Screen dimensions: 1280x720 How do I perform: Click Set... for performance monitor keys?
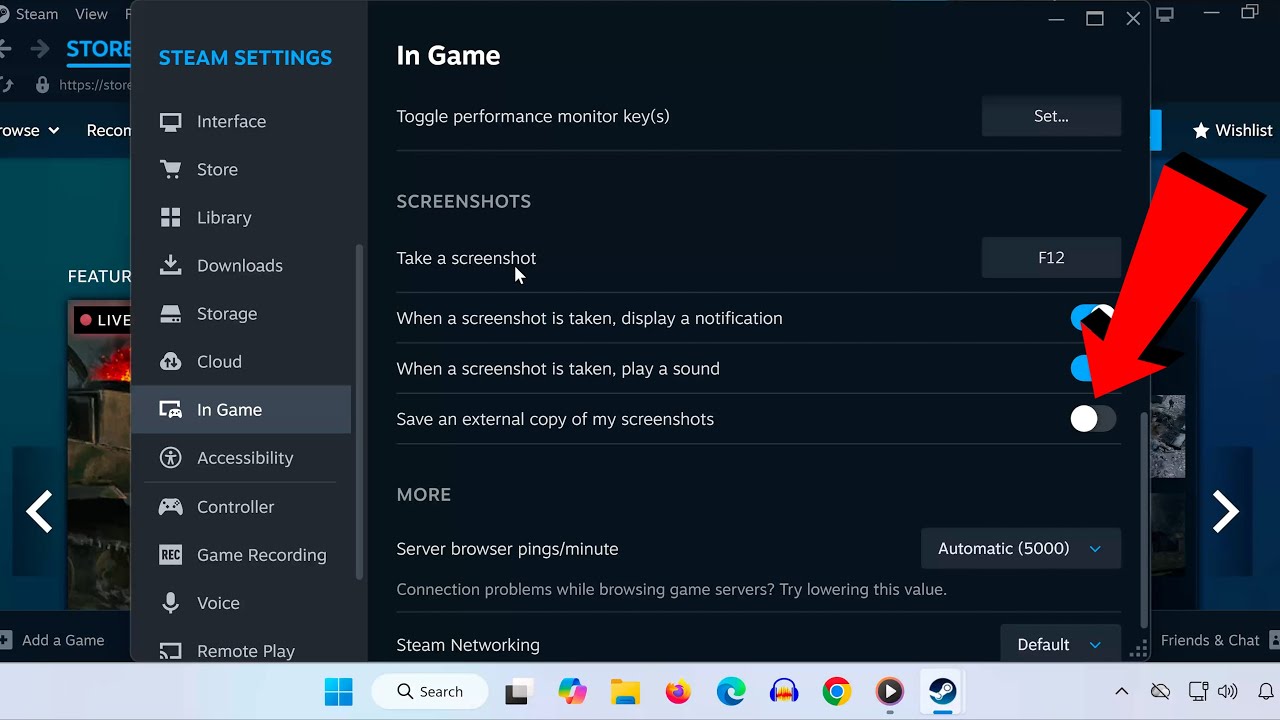1051,116
